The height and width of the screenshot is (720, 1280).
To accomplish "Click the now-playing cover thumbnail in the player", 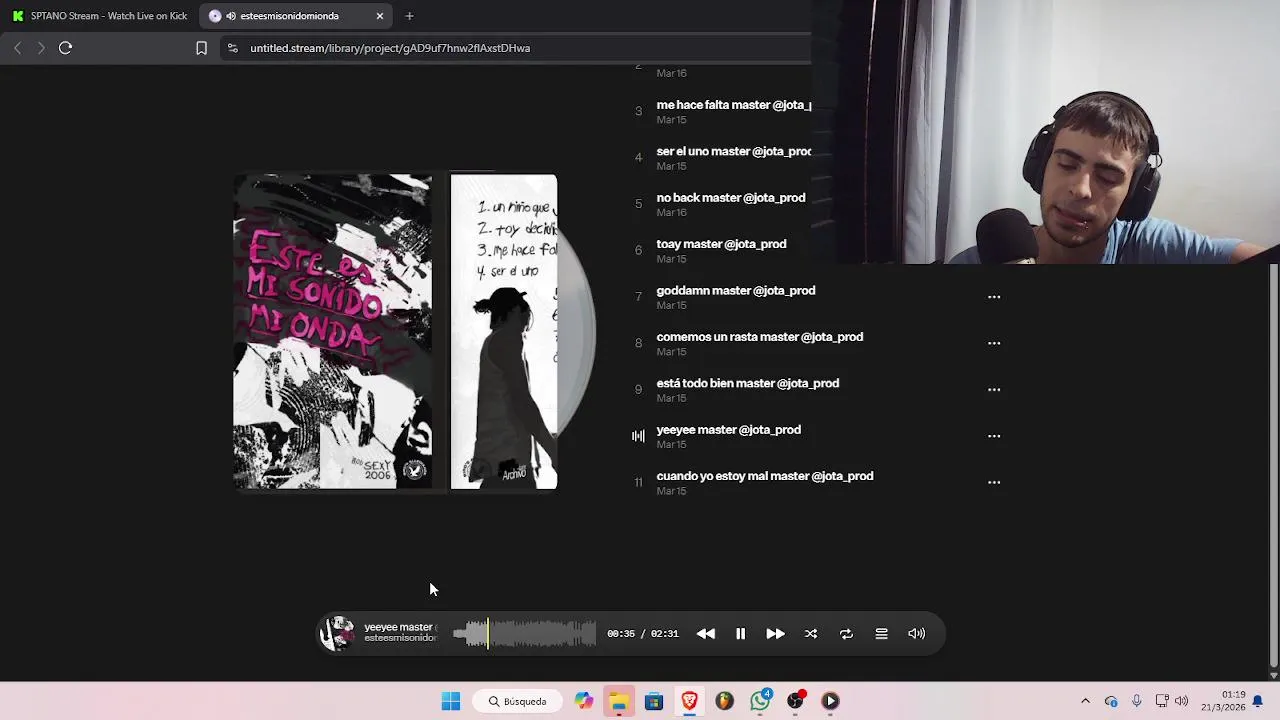I will [337, 634].
